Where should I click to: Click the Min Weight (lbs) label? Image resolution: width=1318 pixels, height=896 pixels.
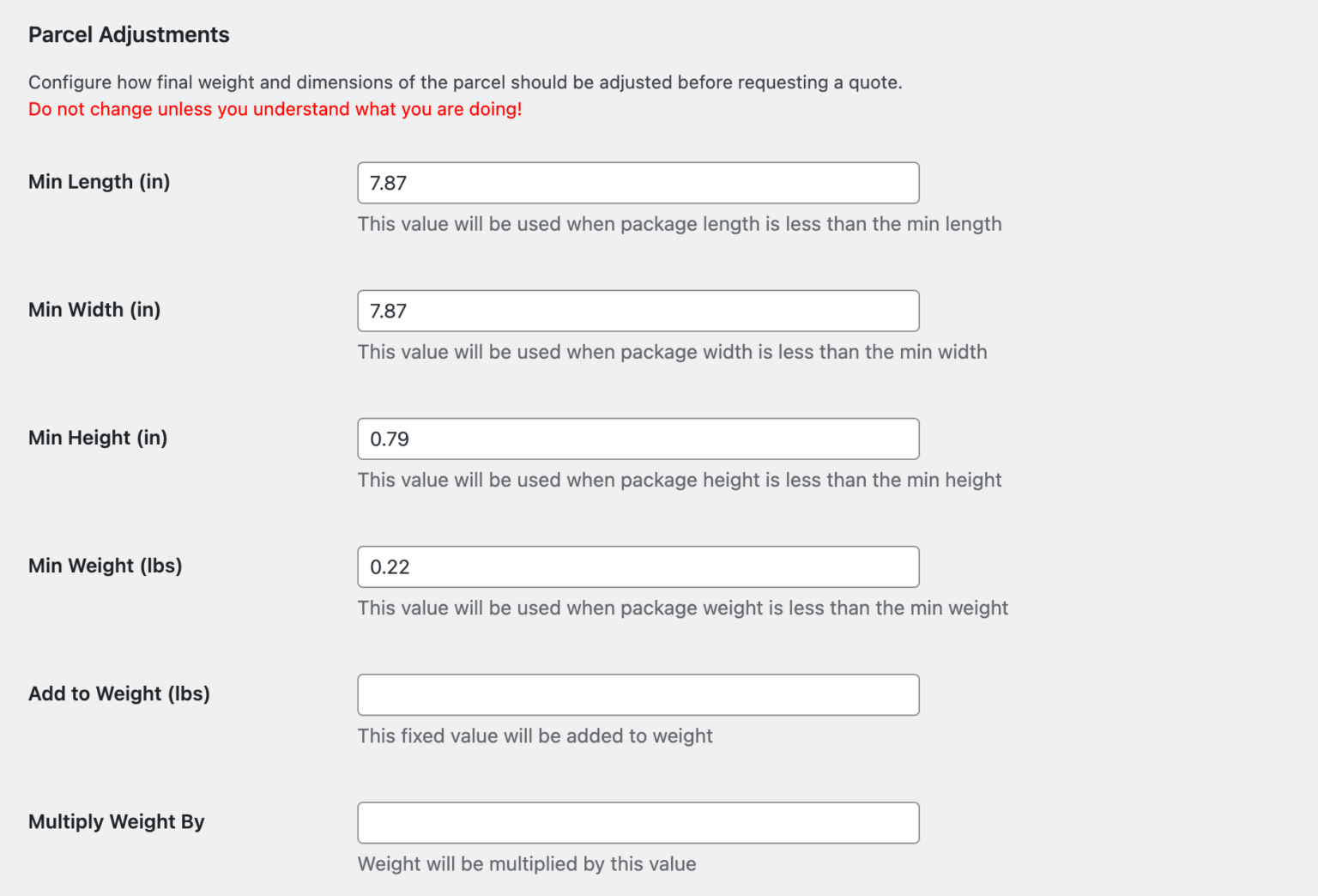[105, 565]
